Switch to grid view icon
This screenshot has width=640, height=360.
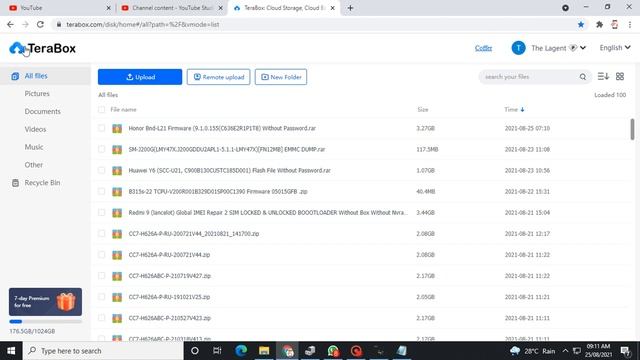620,76
